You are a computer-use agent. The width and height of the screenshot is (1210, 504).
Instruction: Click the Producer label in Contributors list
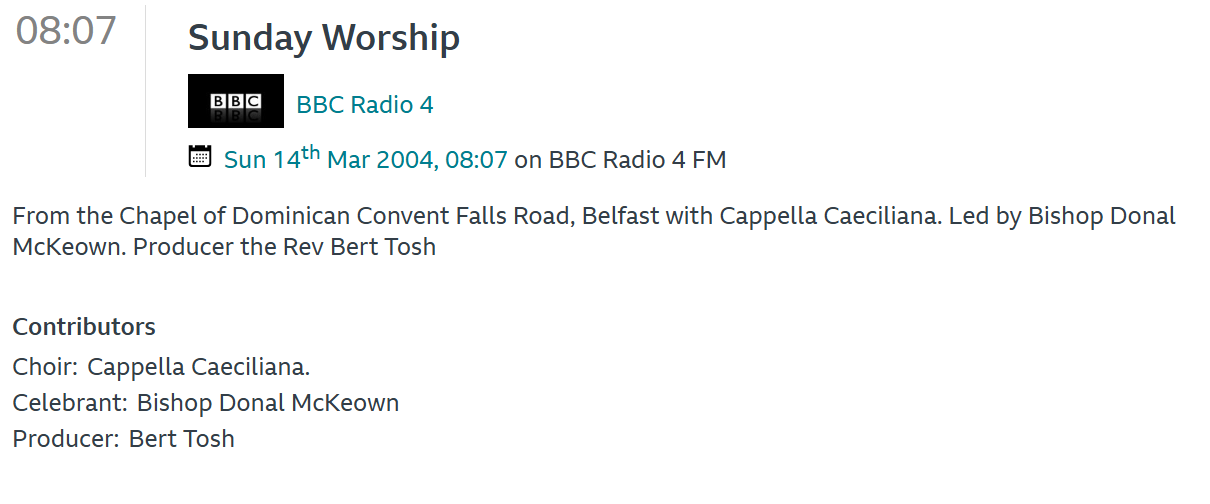coord(66,438)
